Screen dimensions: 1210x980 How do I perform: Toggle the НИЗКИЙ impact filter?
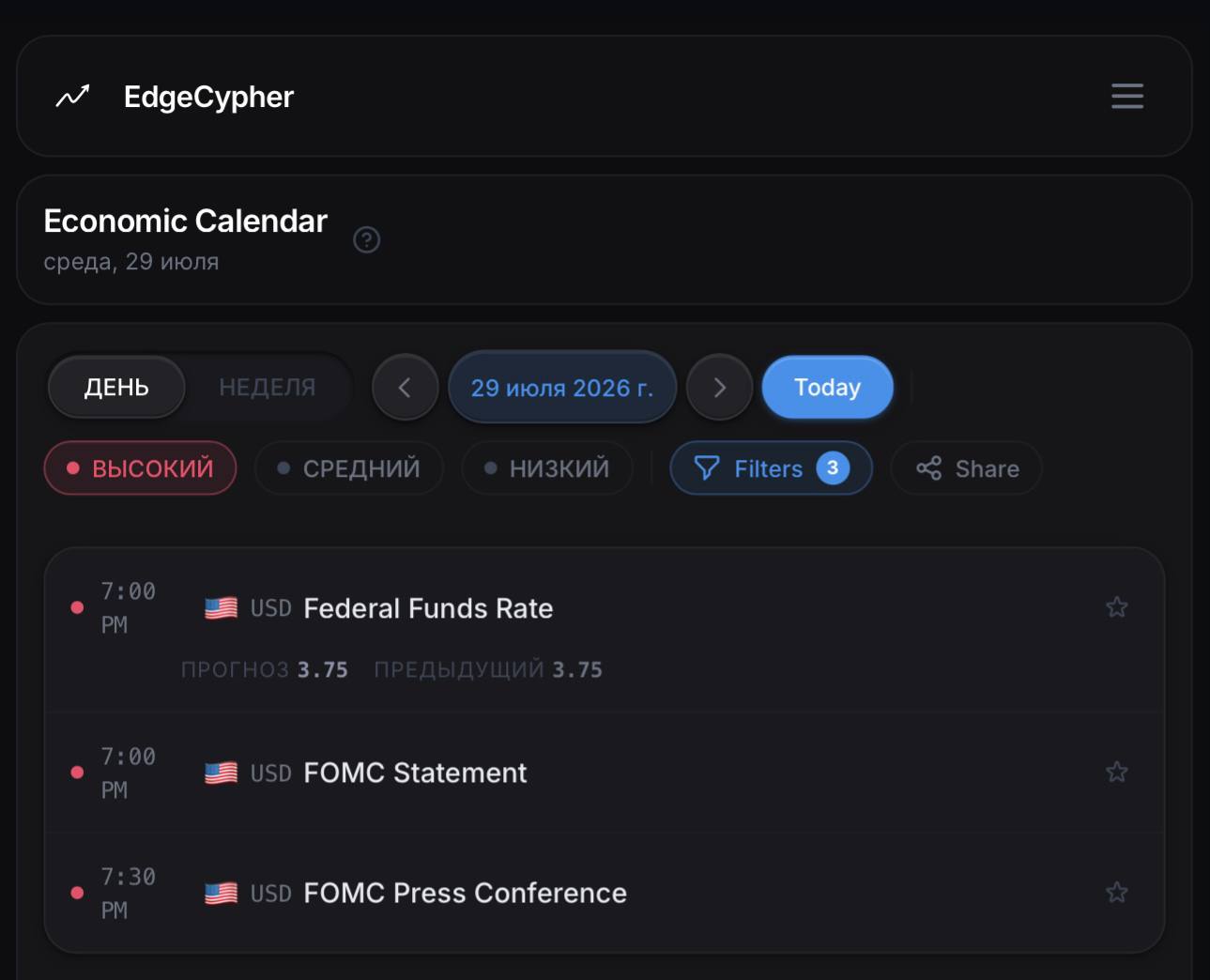[547, 467]
